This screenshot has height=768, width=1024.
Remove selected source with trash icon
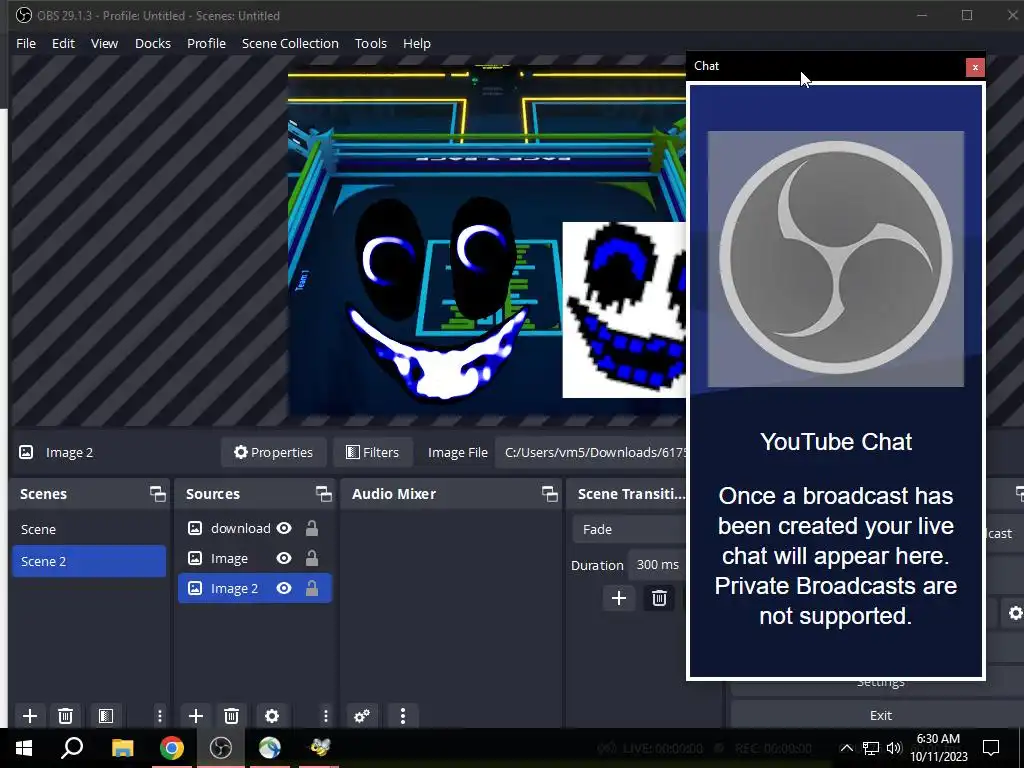(x=231, y=716)
